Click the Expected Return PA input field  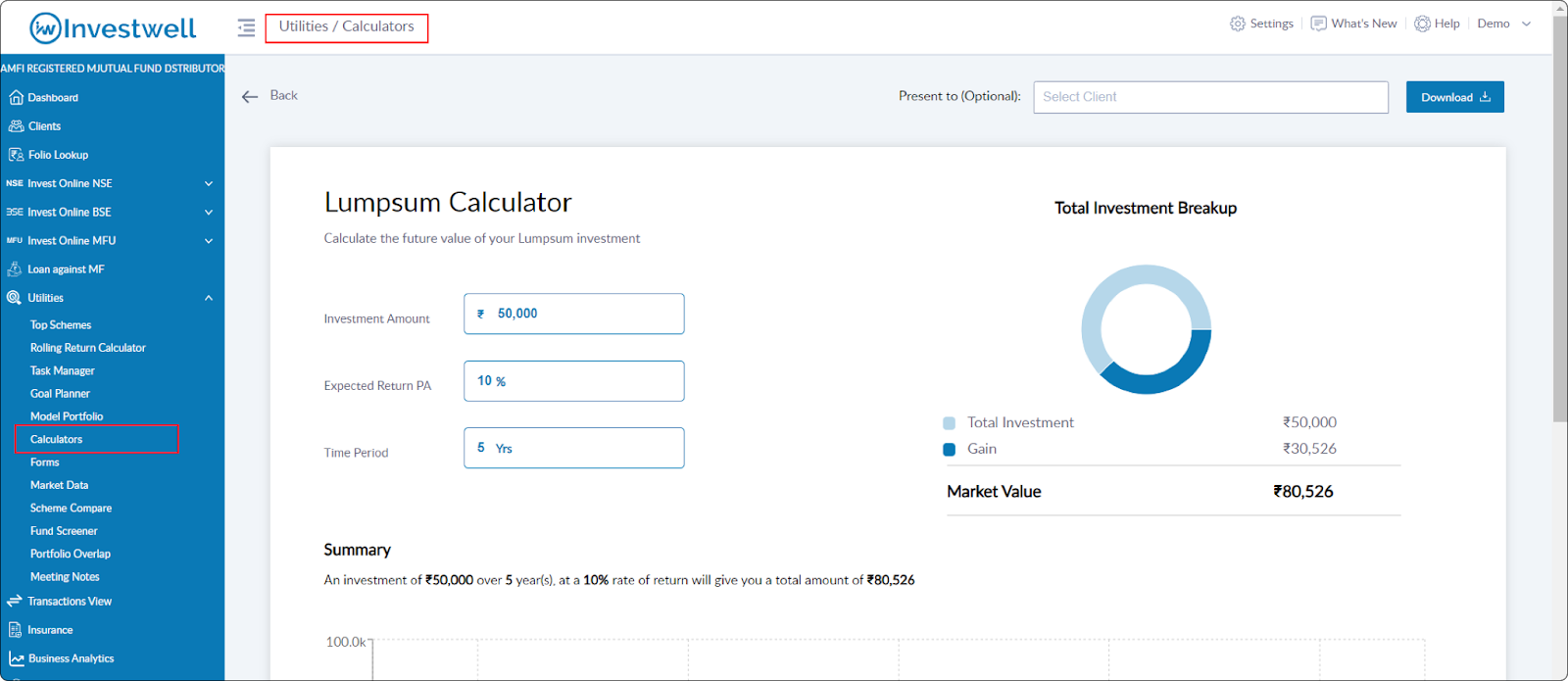(x=574, y=381)
